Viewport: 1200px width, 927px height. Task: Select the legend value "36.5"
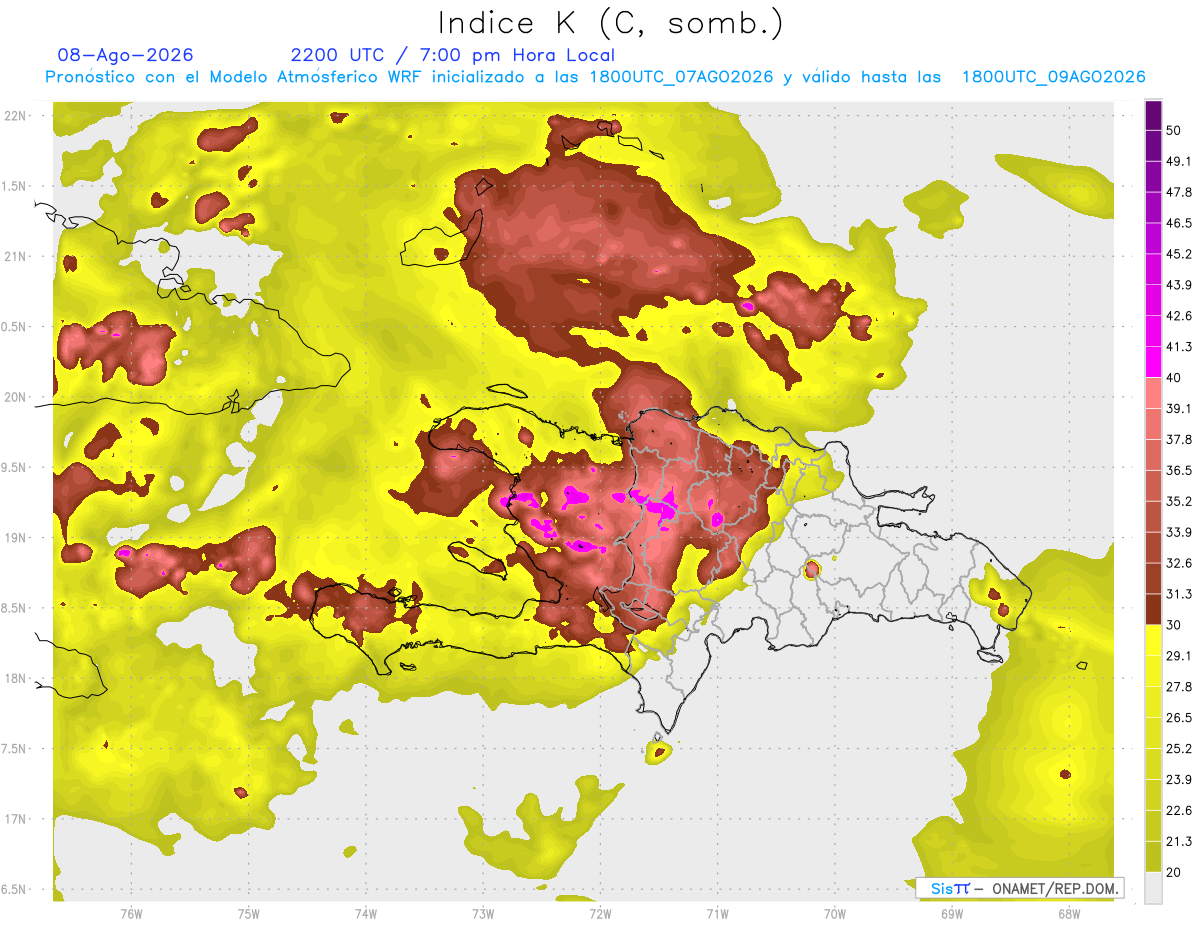pos(1179,470)
